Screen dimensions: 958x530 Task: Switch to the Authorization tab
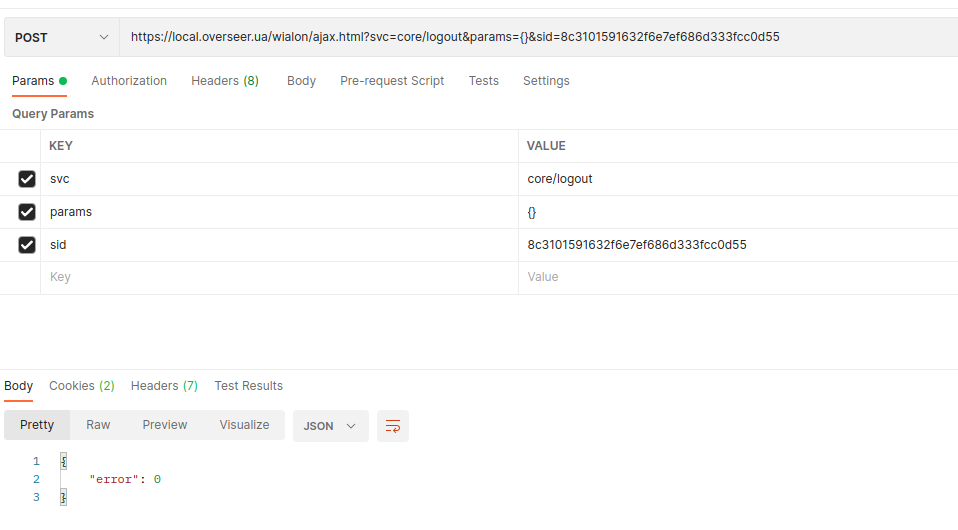click(x=129, y=81)
